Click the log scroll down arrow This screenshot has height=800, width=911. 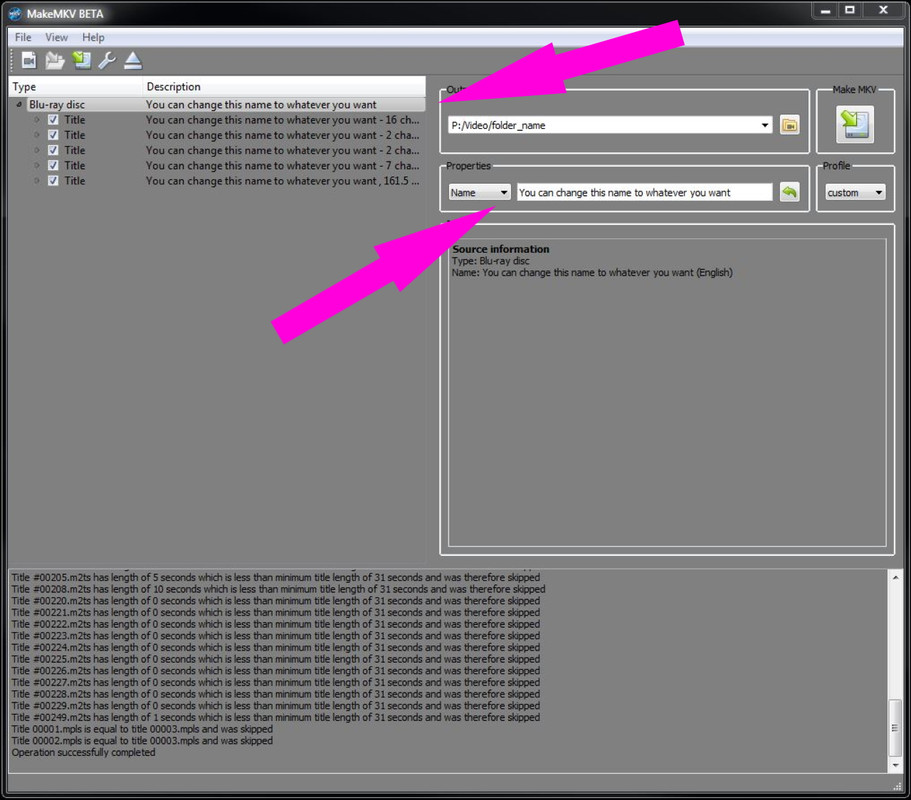click(895, 765)
